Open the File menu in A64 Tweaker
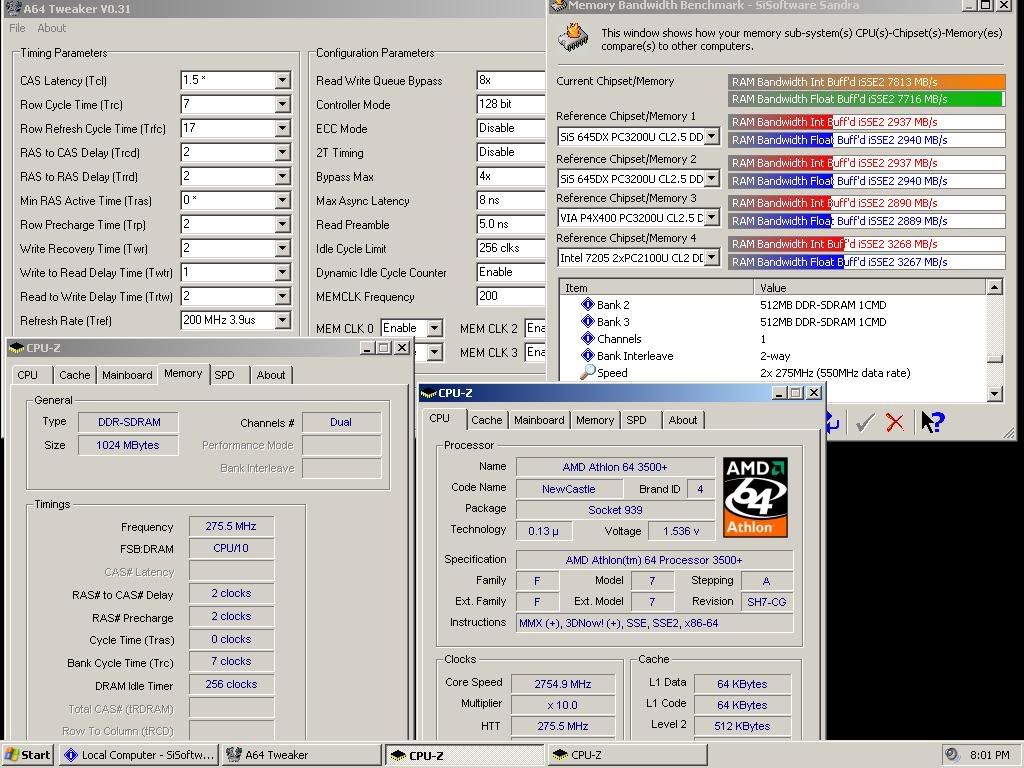The width and height of the screenshot is (1024, 768). click(17, 28)
